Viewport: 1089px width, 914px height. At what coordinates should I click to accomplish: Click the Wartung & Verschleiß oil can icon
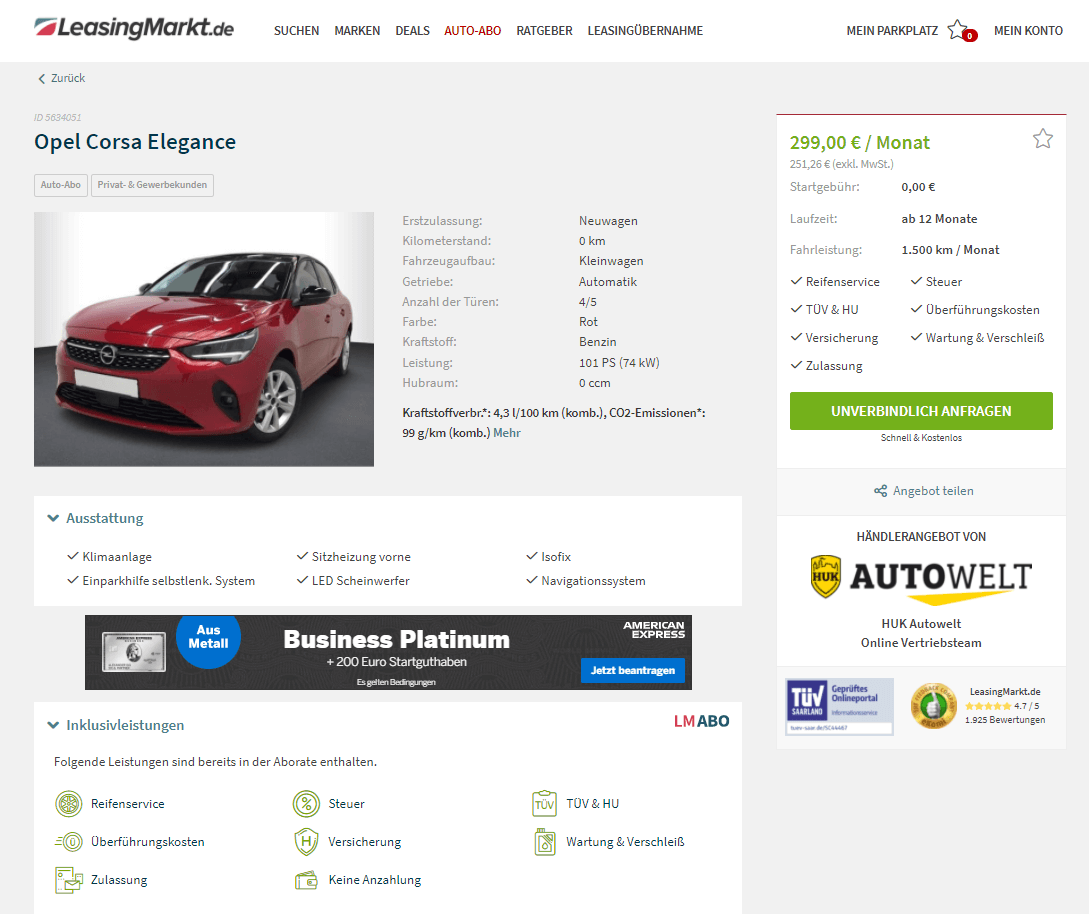pyautogui.click(x=544, y=842)
